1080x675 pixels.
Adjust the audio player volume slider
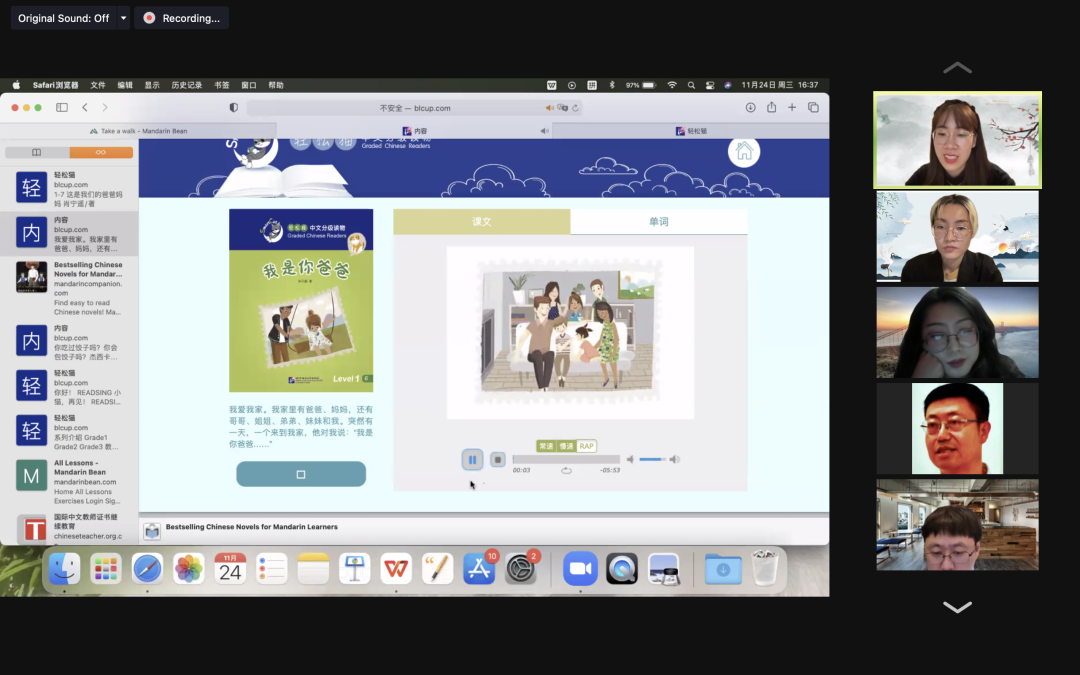652,459
